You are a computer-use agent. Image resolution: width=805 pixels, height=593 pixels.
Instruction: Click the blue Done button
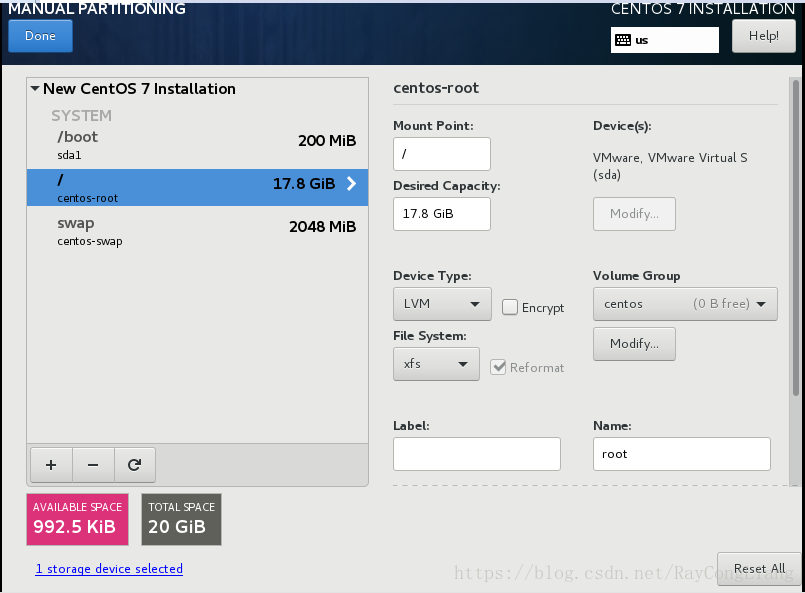coord(41,36)
